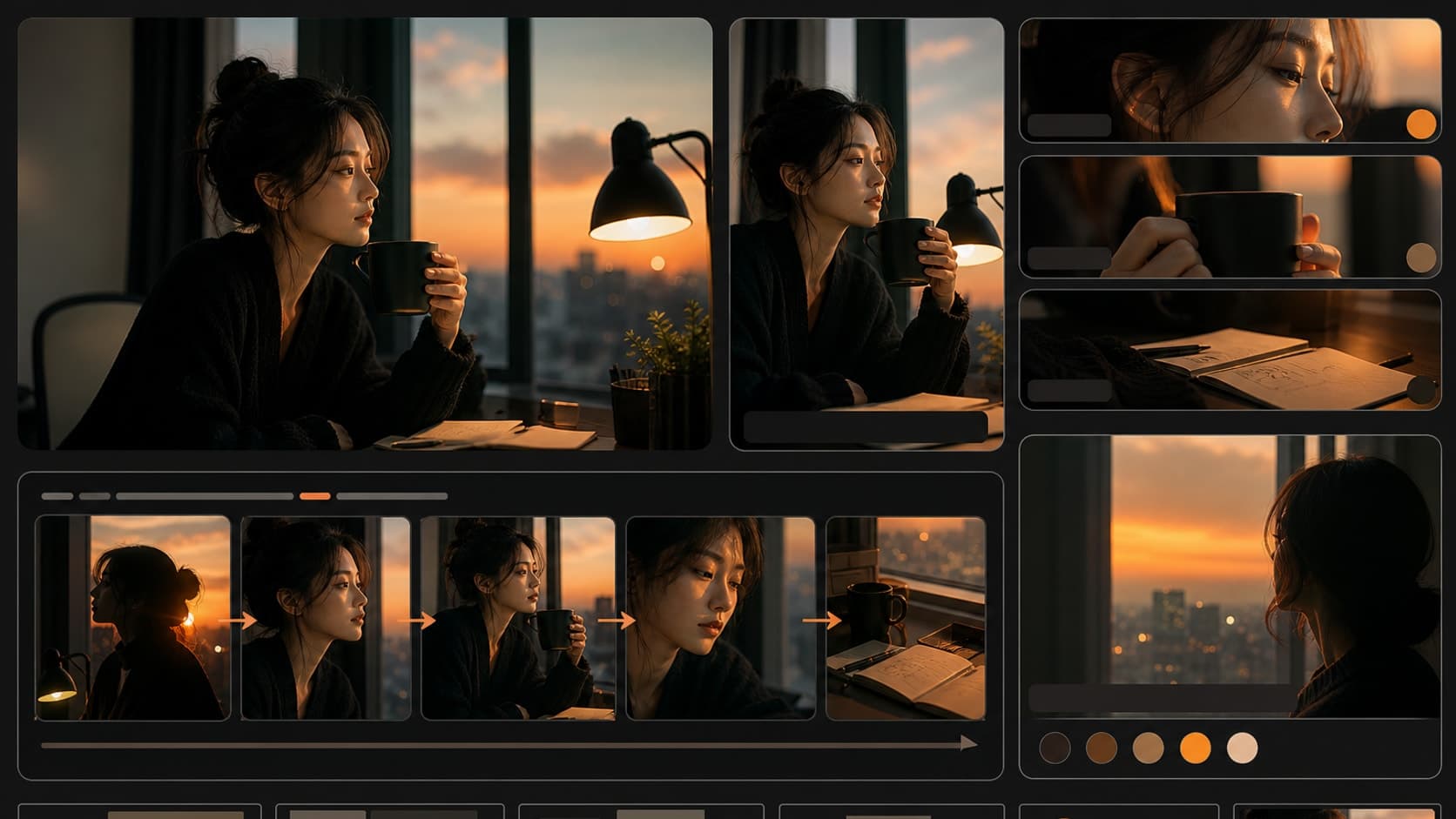Screen dimensions: 1456x819
Task: Click the arrow between first and second frames
Action: point(237,621)
